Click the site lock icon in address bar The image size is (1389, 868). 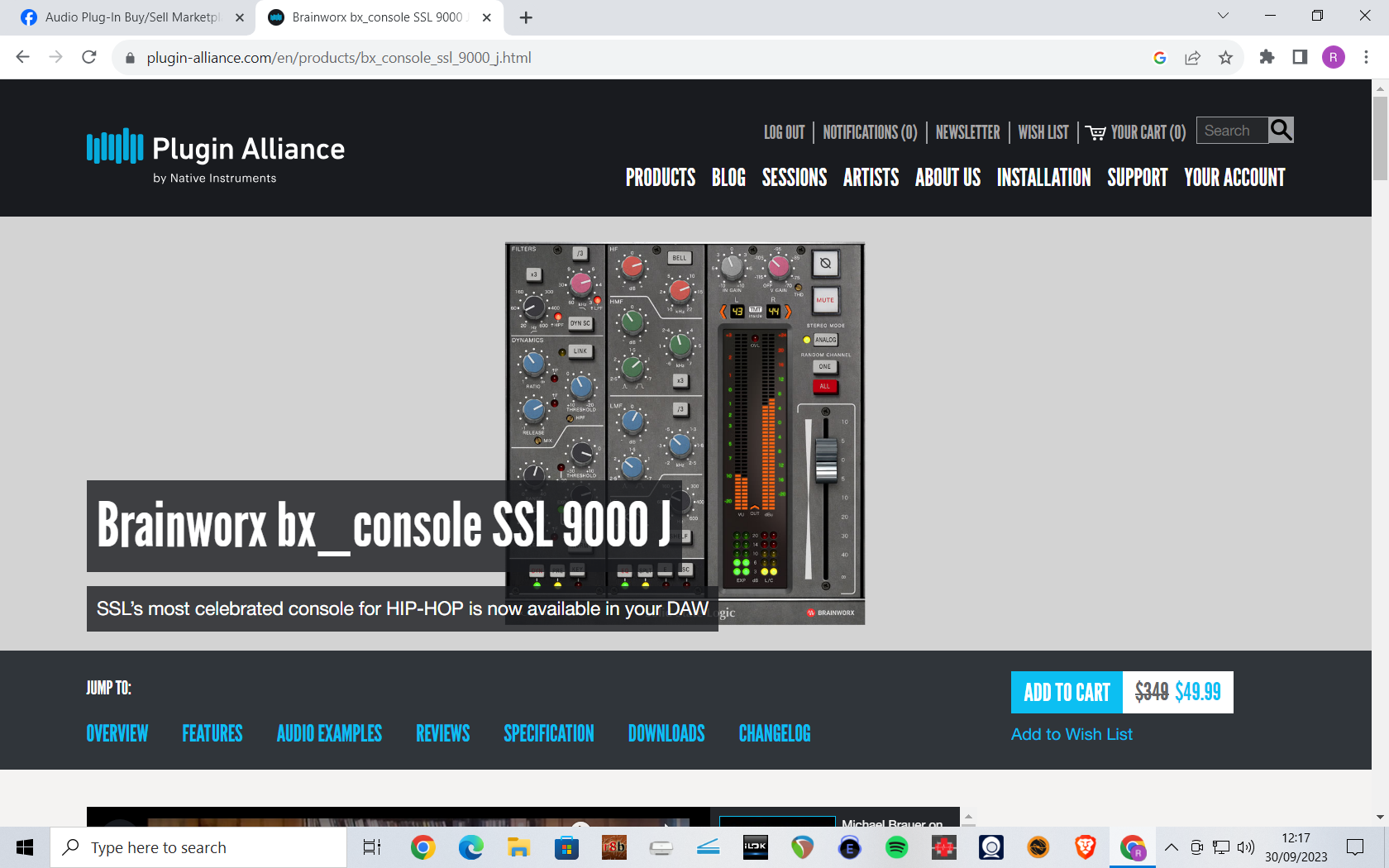[x=129, y=58]
